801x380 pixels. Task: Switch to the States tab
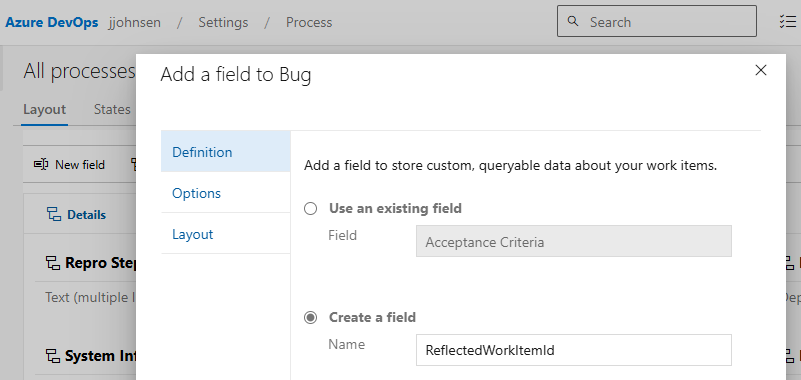coord(112,109)
